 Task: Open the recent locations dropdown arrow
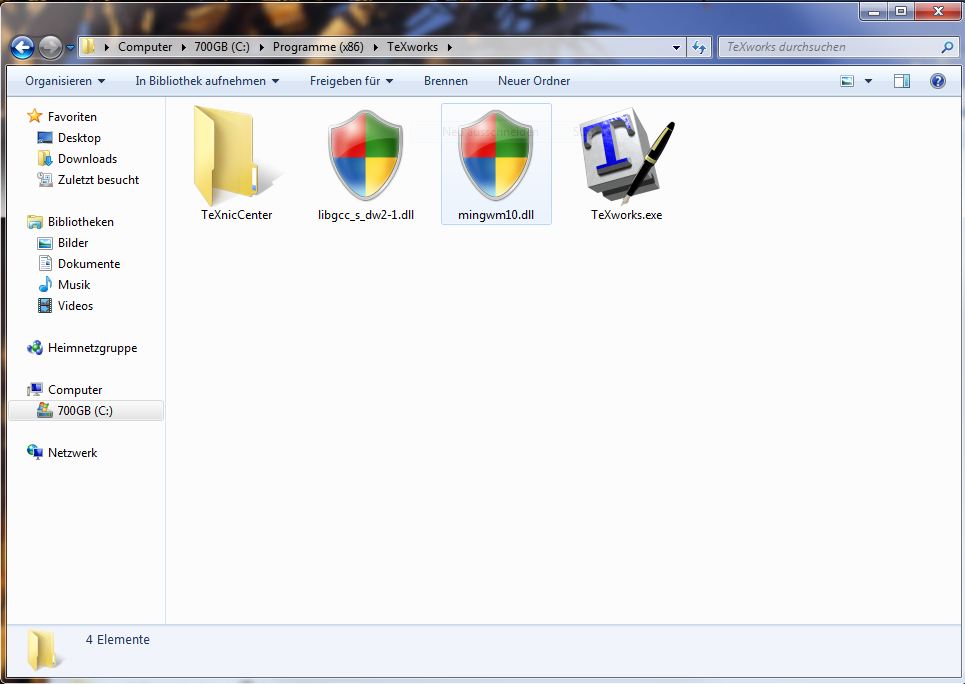(70, 47)
